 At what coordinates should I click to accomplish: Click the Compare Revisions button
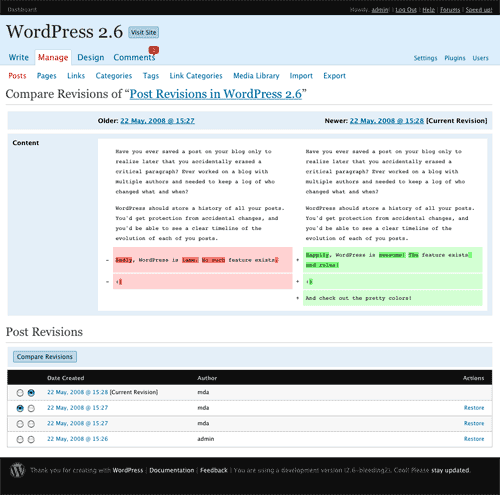[x=45, y=357]
